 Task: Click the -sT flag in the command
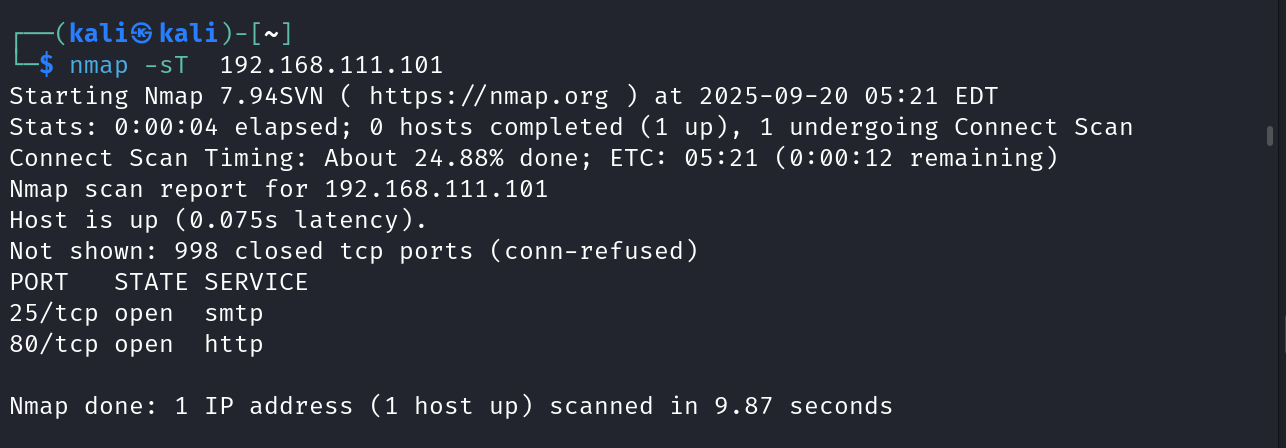(173, 65)
